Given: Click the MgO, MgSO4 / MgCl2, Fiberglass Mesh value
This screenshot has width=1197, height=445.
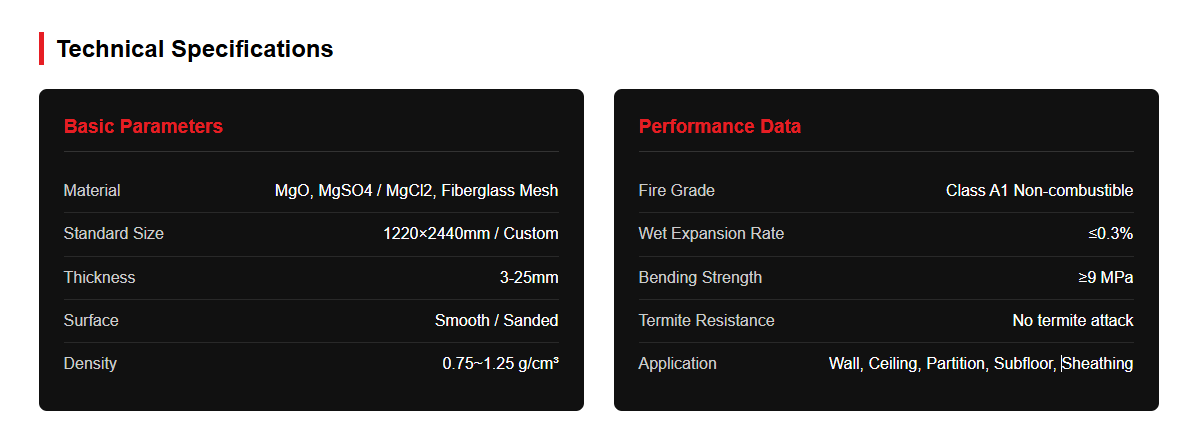Looking at the screenshot, I should (x=417, y=191).
